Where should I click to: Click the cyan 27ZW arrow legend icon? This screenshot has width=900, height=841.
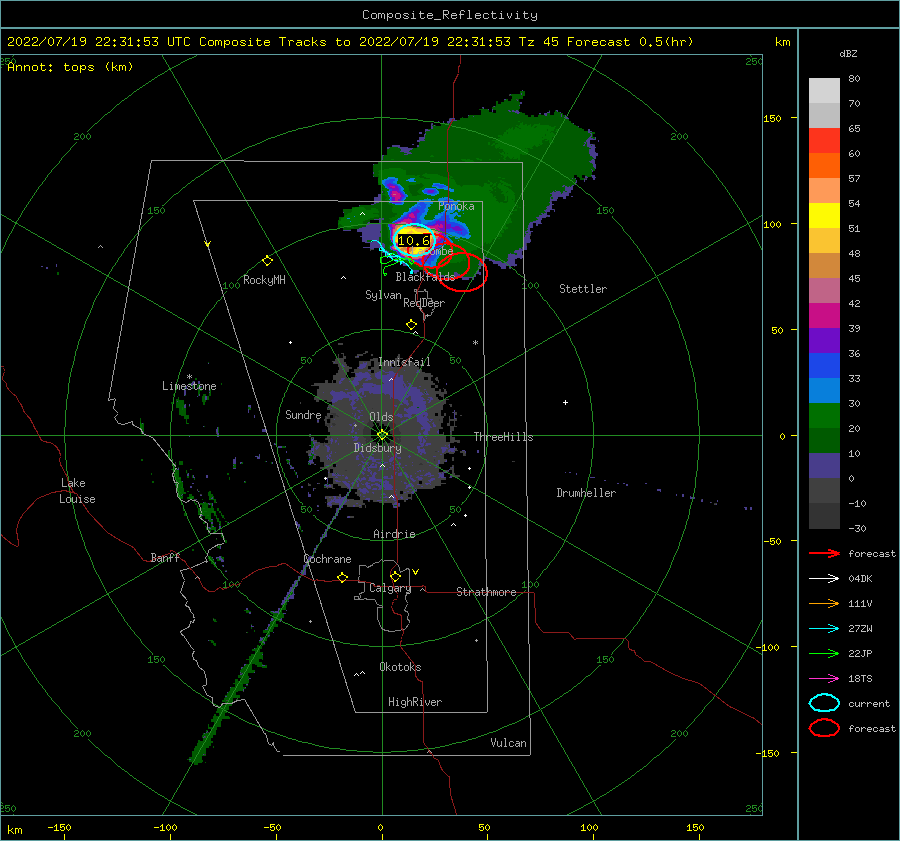point(824,629)
